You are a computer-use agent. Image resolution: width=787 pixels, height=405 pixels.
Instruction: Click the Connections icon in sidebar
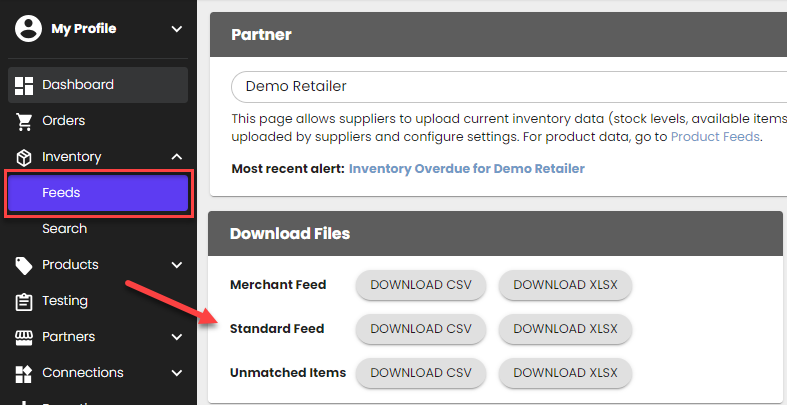[25, 373]
